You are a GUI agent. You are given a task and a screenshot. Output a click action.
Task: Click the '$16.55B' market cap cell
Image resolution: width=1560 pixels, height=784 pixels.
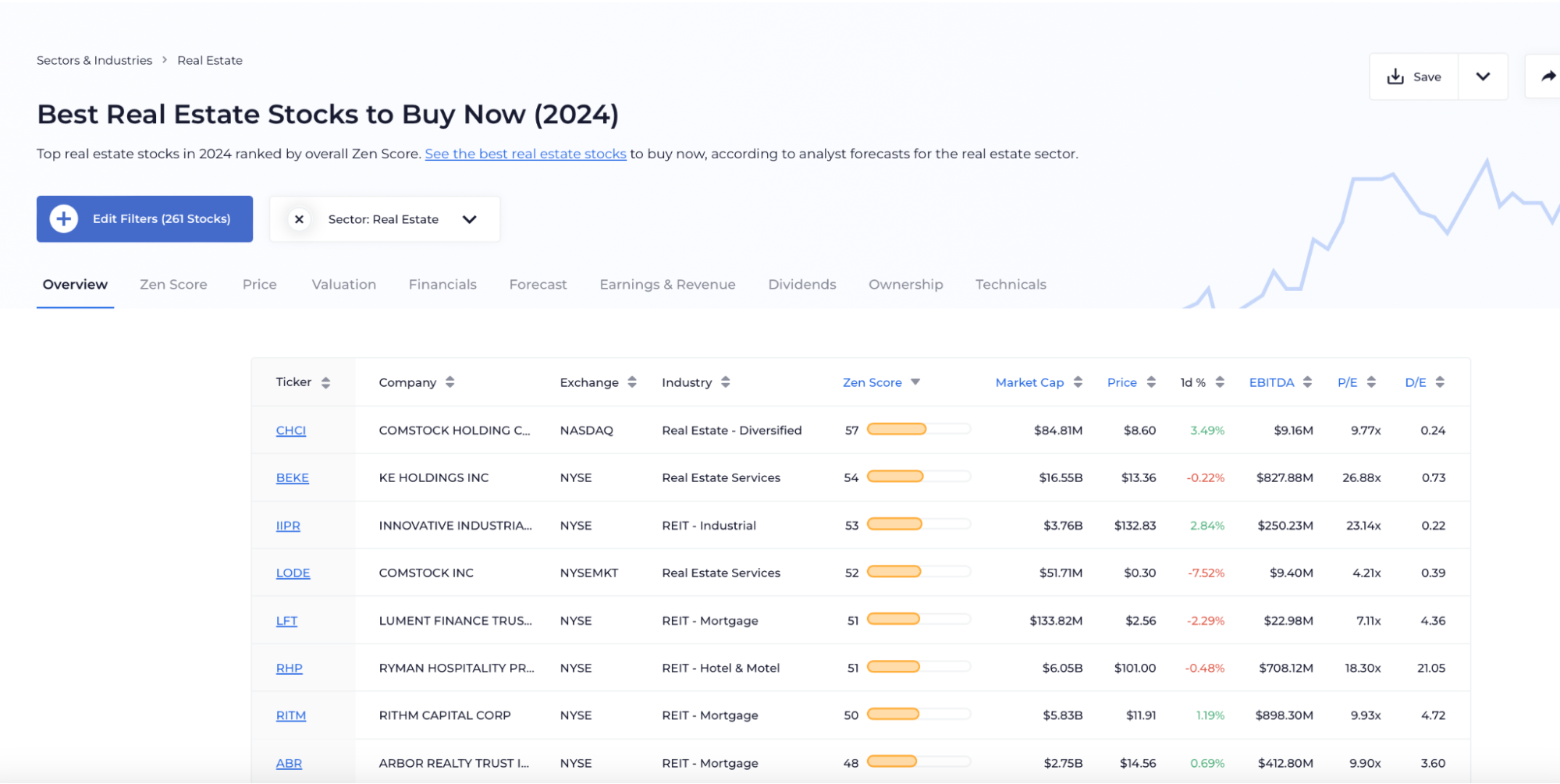(x=1061, y=478)
